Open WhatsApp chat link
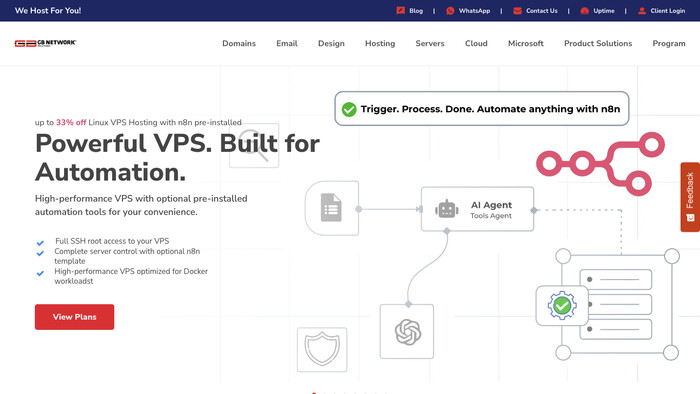Viewport: 700px width, 394px height. tap(474, 11)
